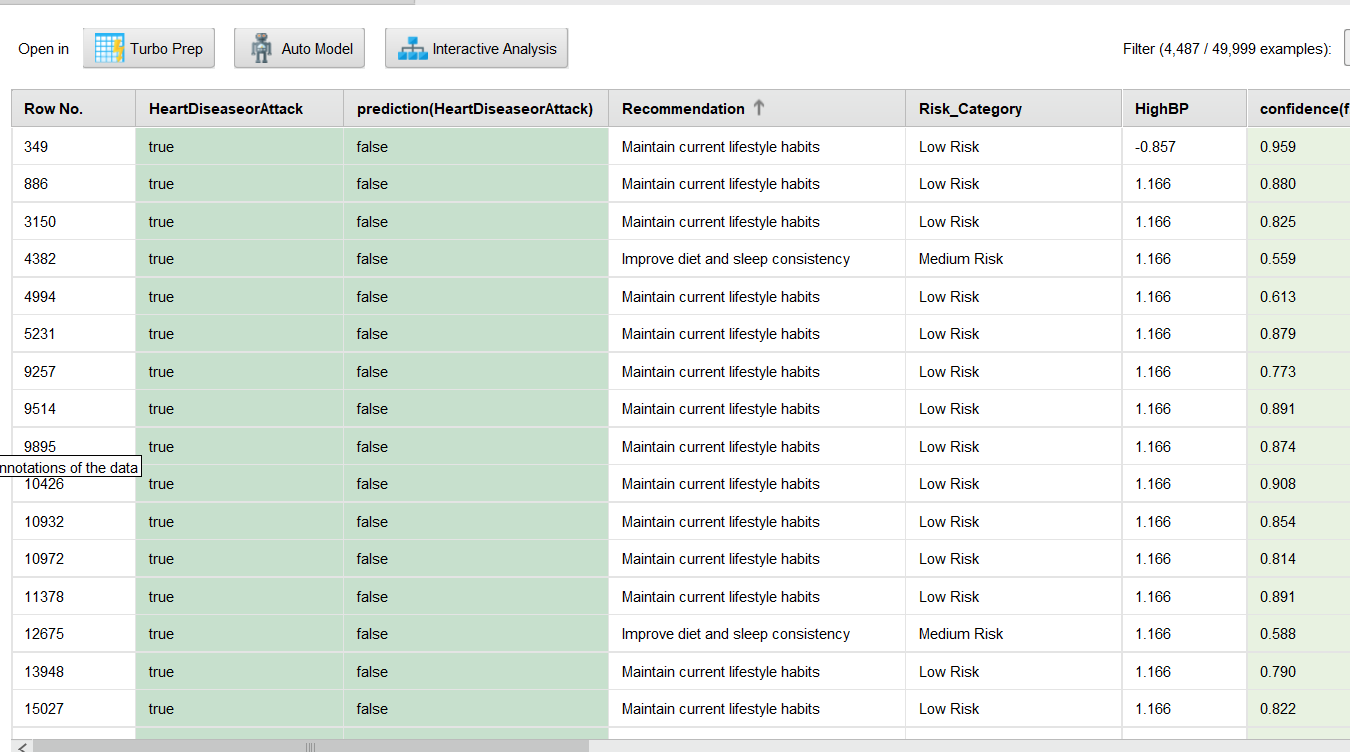
Task: Toggle the Recommendation column sort arrow
Action: point(759,108)
